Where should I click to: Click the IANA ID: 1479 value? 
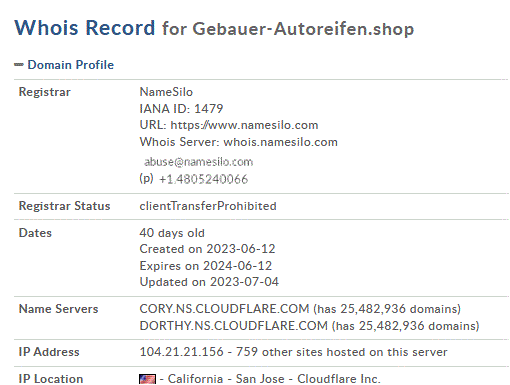tap(181, 109)
